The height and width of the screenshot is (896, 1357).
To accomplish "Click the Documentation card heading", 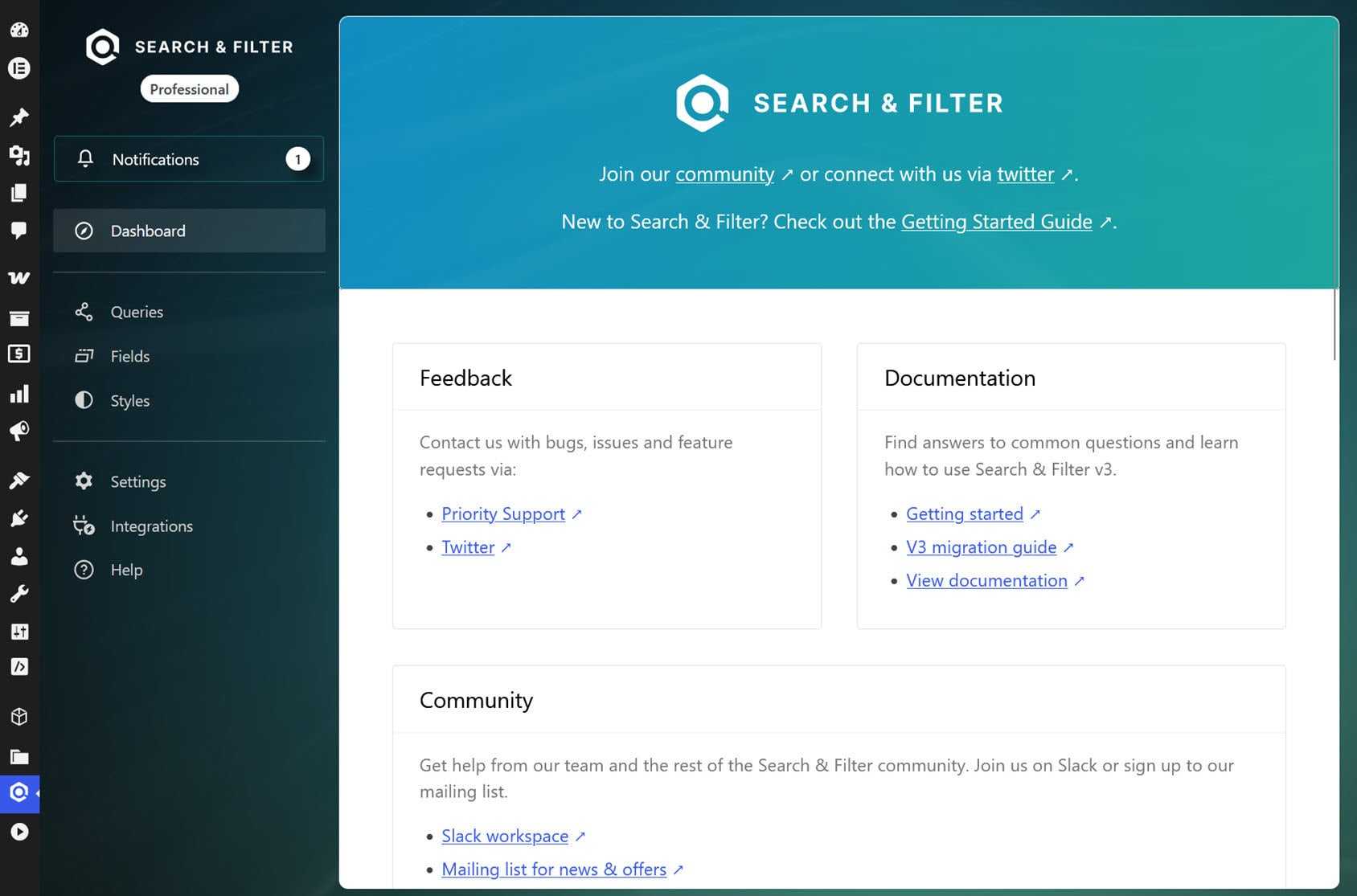I will pos(960,378).
